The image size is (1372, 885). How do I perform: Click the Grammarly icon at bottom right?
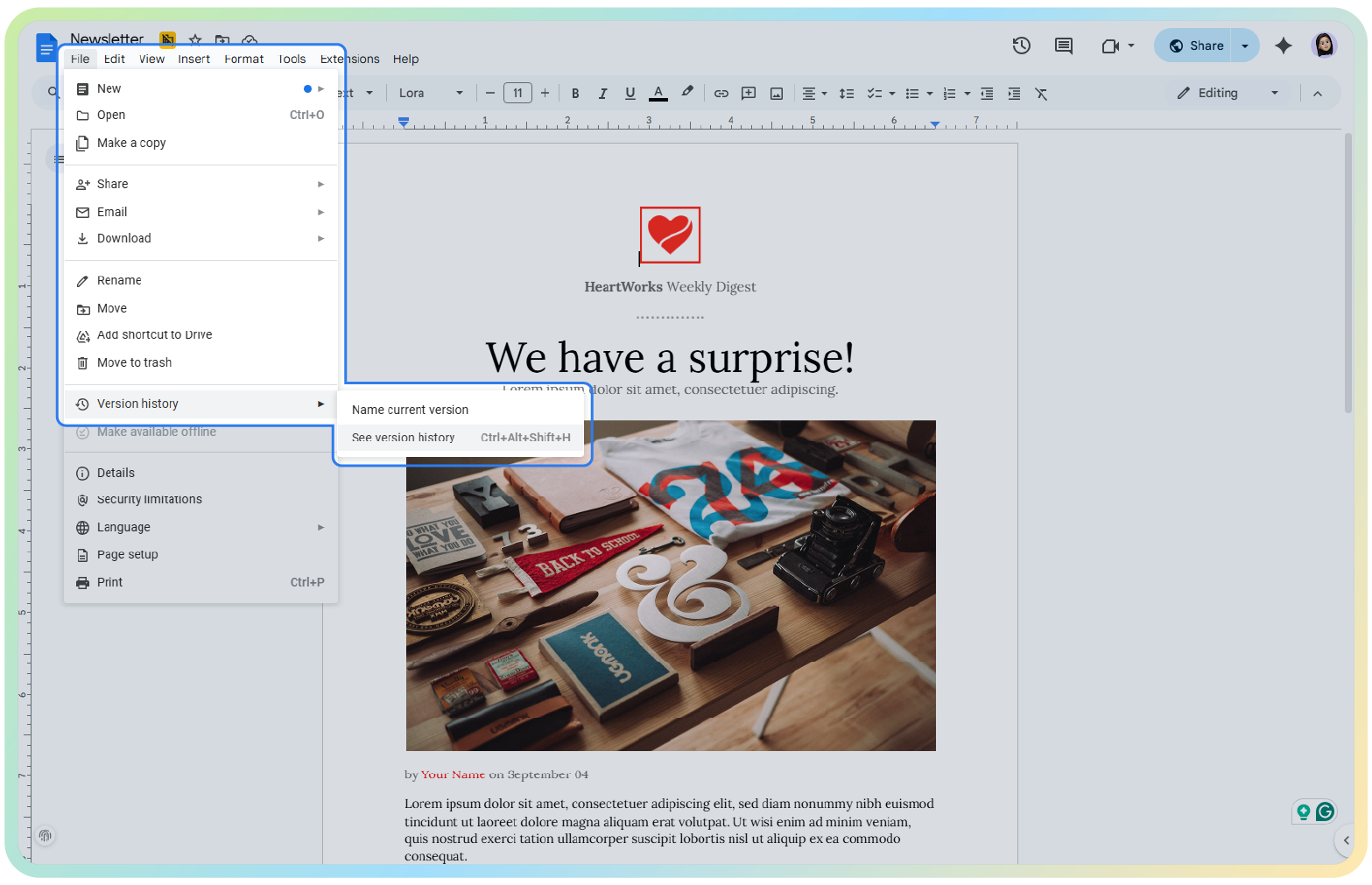point(1325,811)
